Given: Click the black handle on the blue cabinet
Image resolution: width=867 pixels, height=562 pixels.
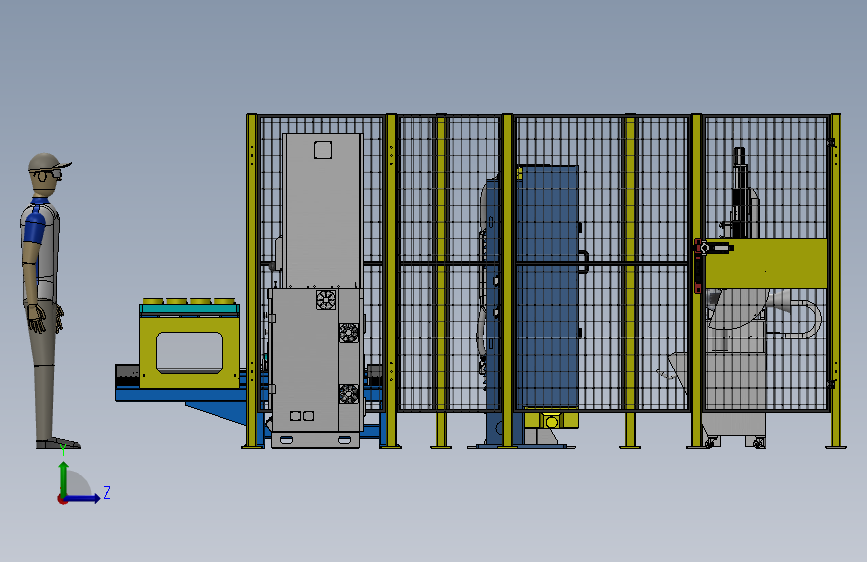Looking at the screenshot, I should tap(583, 262).
